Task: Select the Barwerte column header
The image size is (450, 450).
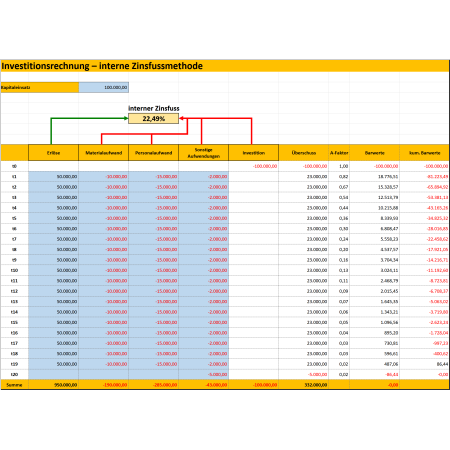Action: pos(375,153)
